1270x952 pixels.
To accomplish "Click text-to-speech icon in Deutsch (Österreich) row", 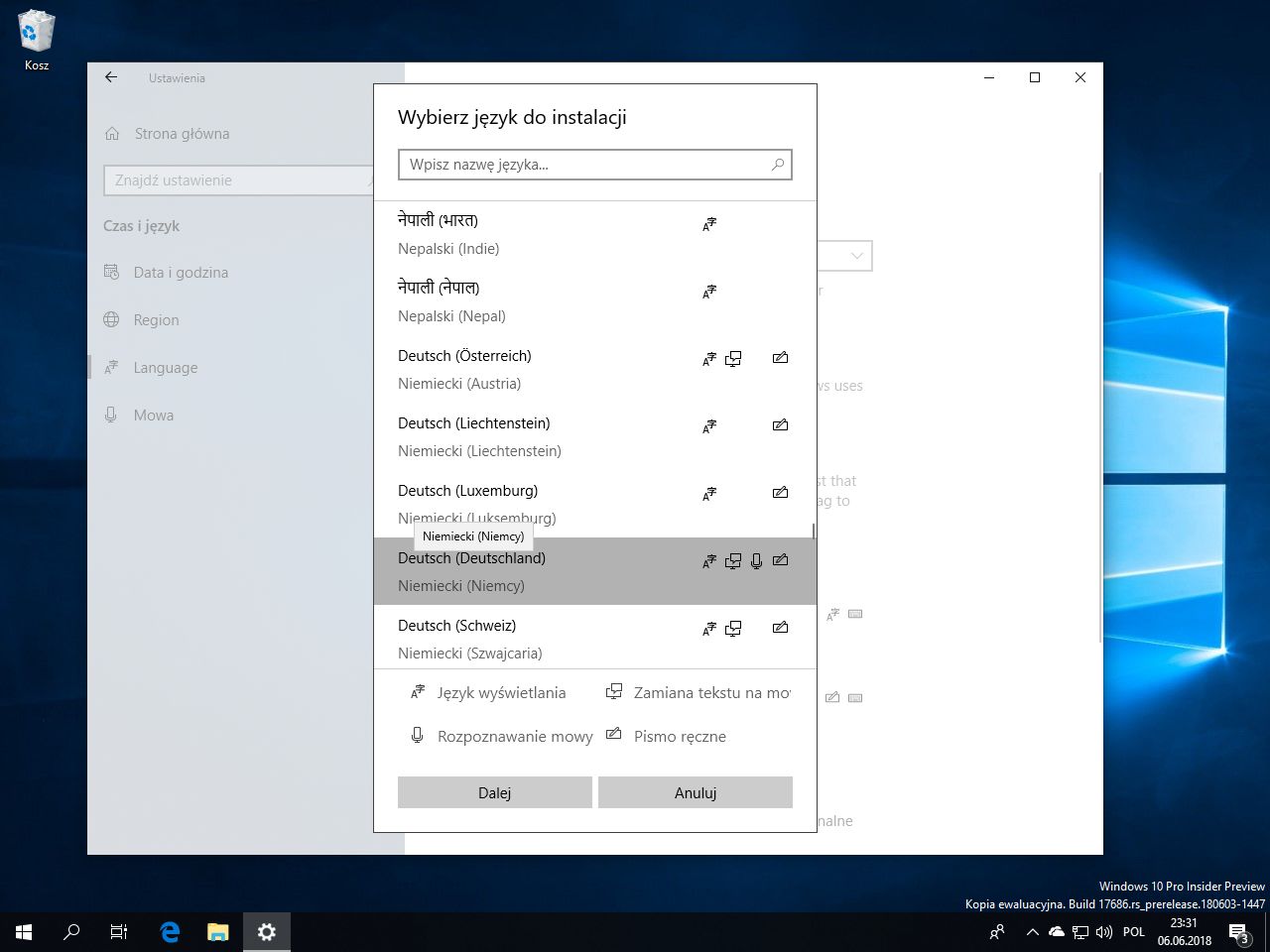I will coord(733,359).
